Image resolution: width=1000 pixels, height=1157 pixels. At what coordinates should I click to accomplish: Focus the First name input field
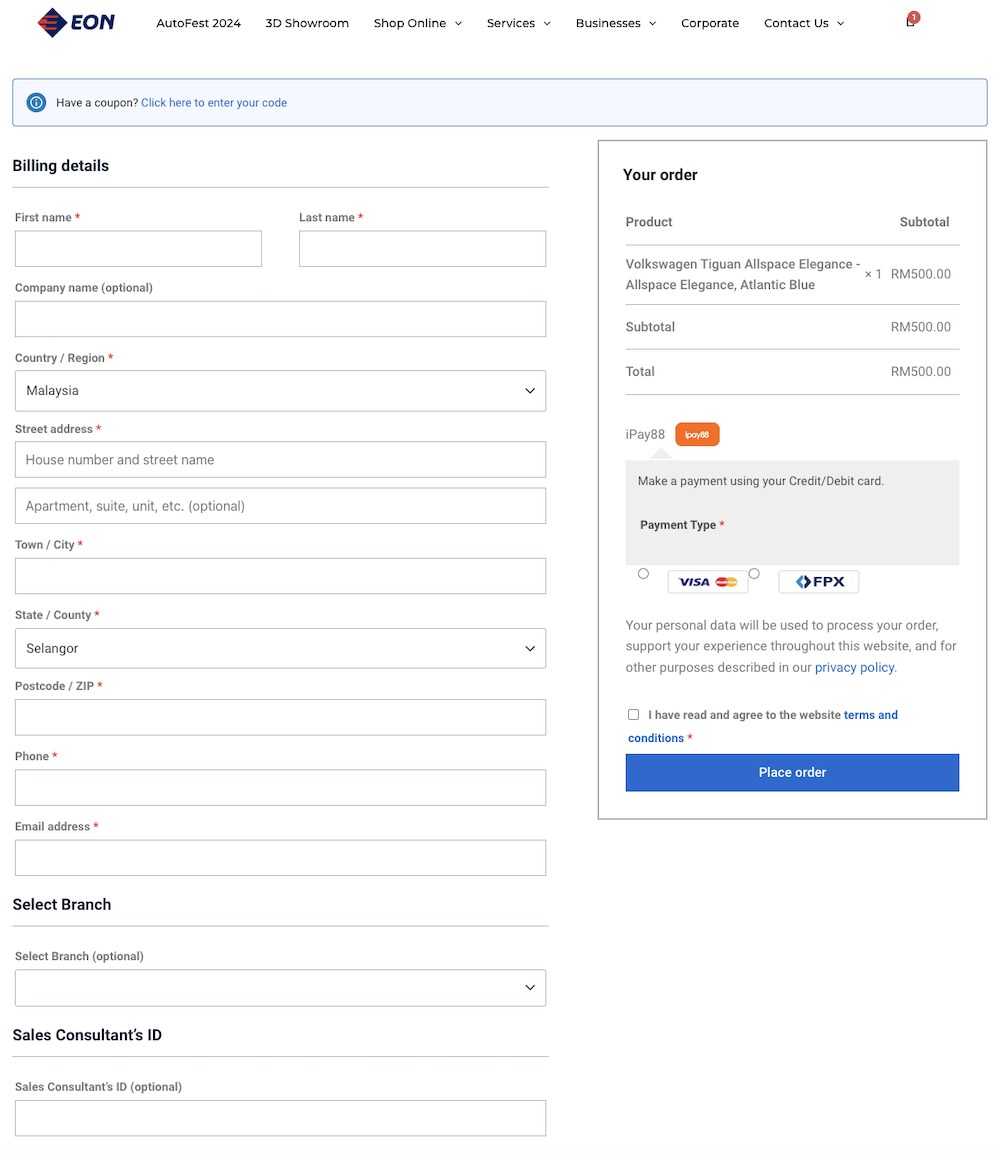pos(138,249)
